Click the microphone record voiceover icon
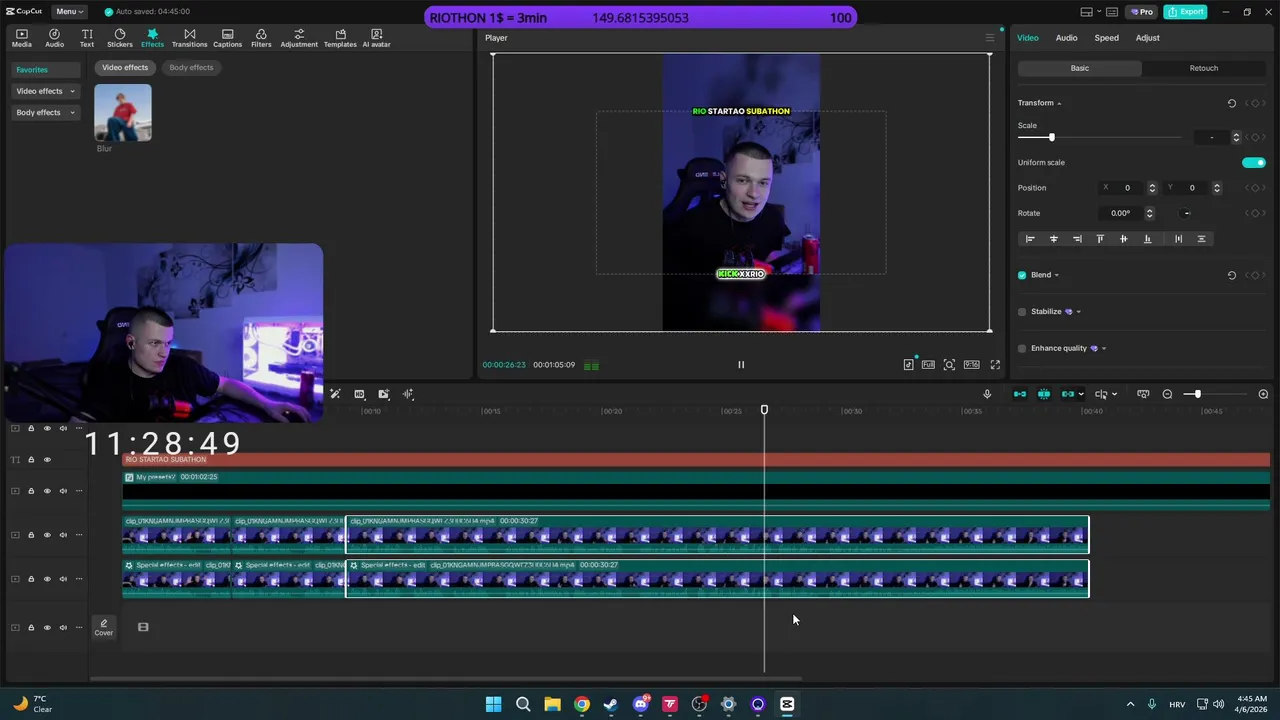Image resolution: width=1280 pixels, height=720 pixels. click(987, 394)
